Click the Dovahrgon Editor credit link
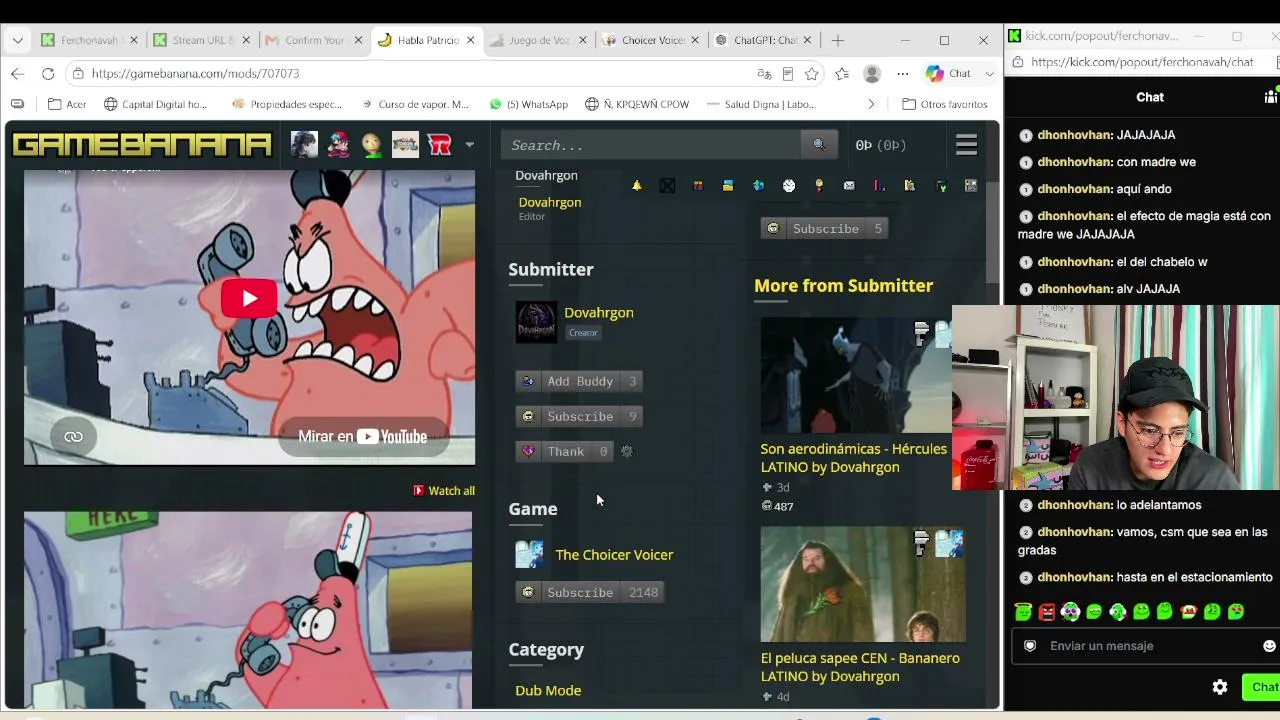This screenshot has width=1280, height=720. tap(550, 202)
